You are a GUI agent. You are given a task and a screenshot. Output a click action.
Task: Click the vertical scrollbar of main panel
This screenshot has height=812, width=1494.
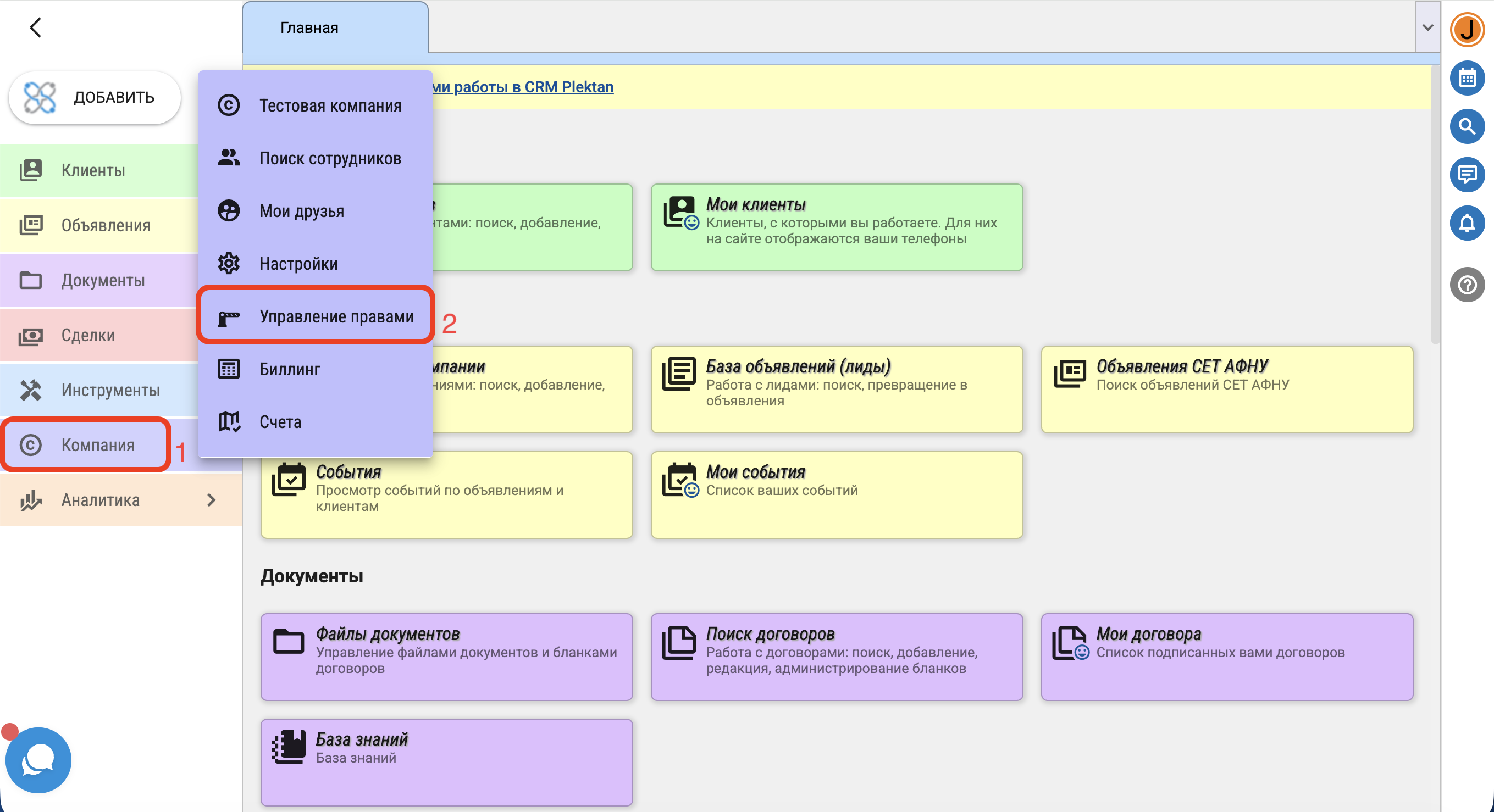coord(1435,203)
